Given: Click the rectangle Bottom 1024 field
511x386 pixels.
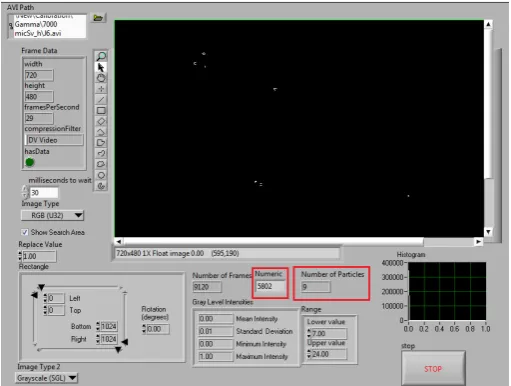Looking at the screenshot, I should 109,326.
